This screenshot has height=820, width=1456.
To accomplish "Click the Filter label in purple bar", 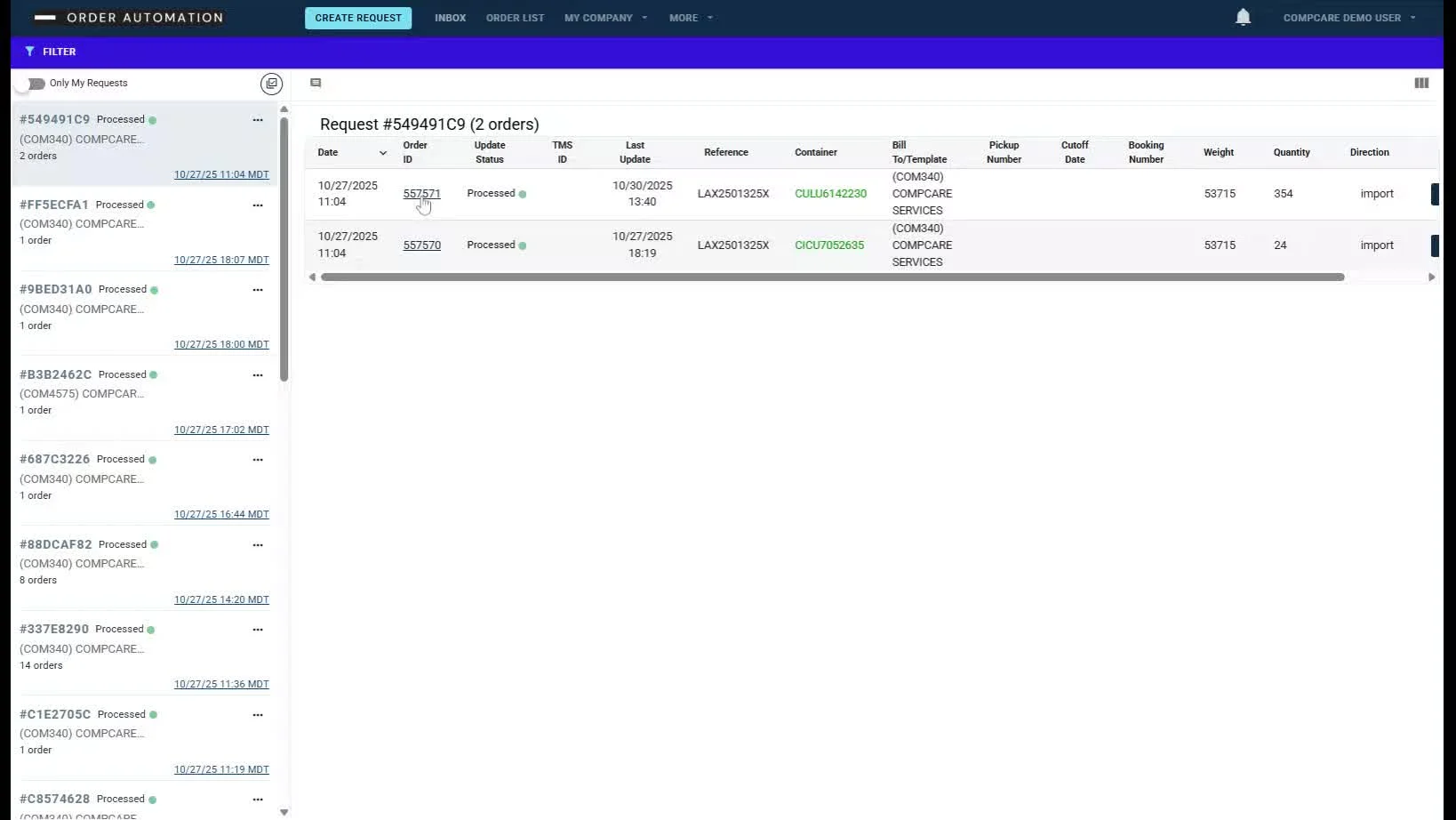I will tap(60, 52).
